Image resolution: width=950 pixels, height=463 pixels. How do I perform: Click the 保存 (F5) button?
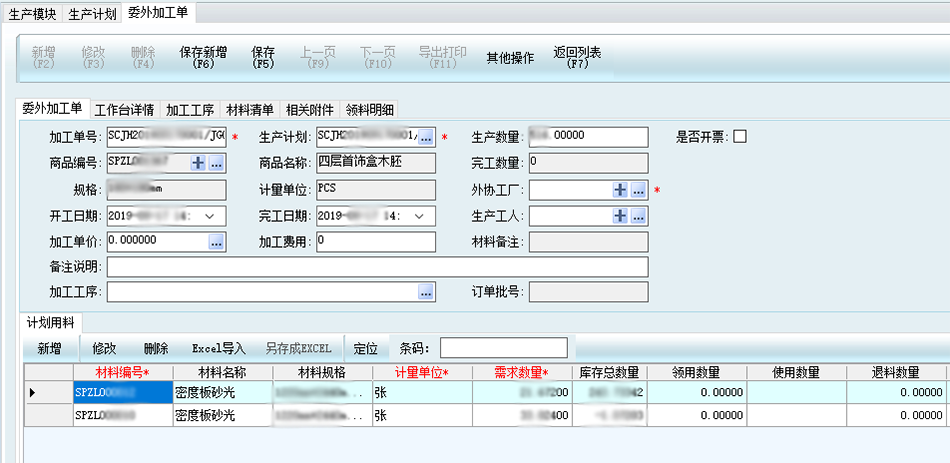(263, 58)
